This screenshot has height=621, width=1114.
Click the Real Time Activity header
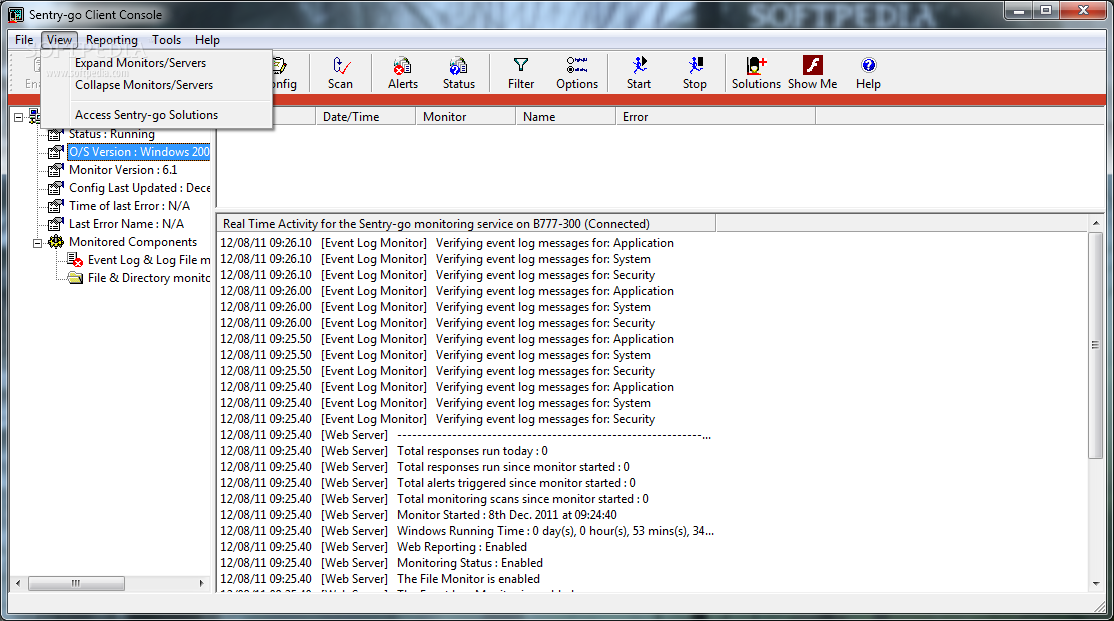[x=466, y=224]
